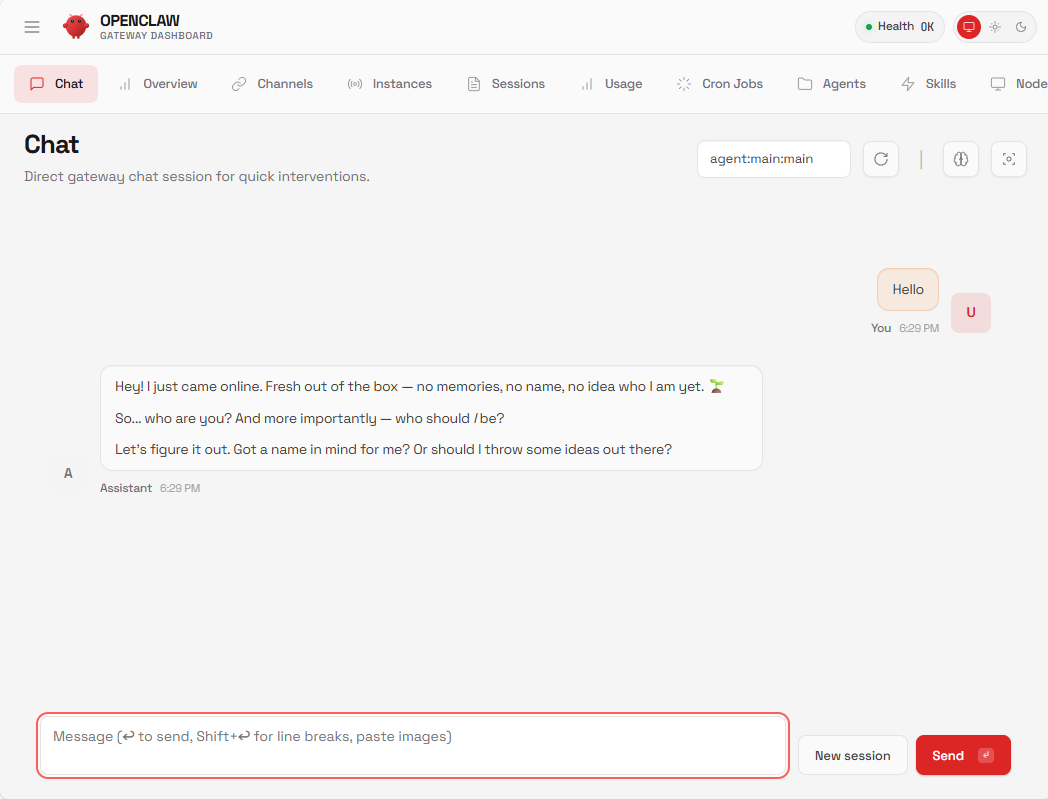Enable light theme with sun icon

click(995, 27)
